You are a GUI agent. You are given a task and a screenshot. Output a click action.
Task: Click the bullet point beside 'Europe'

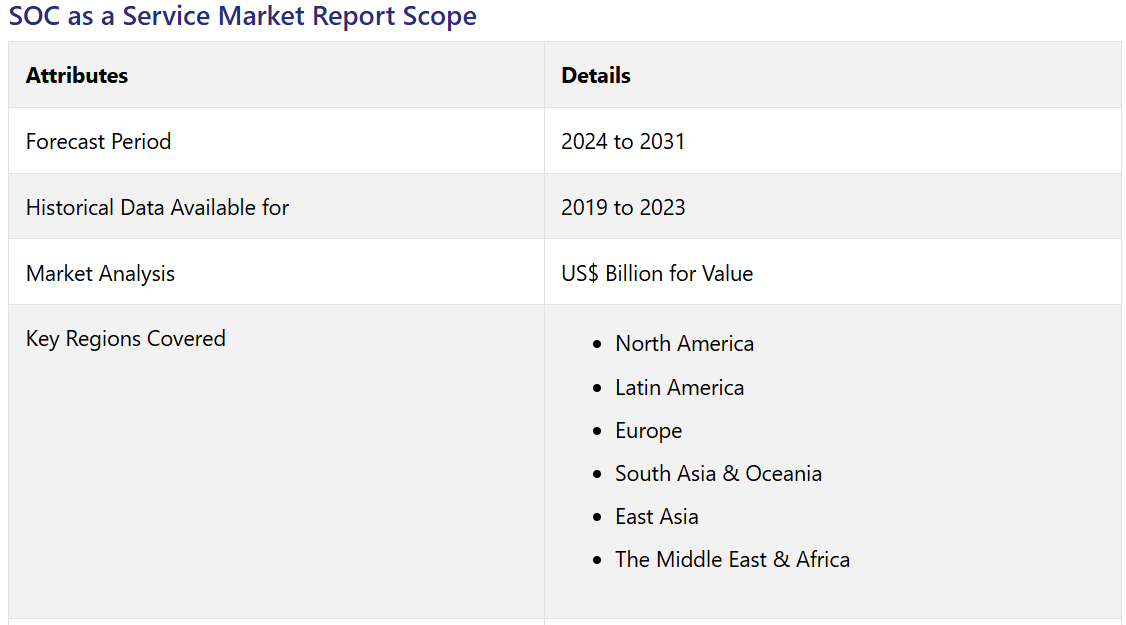(597, 431)
